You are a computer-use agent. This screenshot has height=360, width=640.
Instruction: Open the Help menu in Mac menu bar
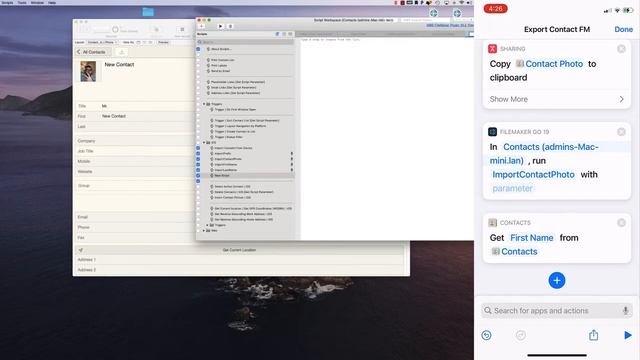point(52,2)
